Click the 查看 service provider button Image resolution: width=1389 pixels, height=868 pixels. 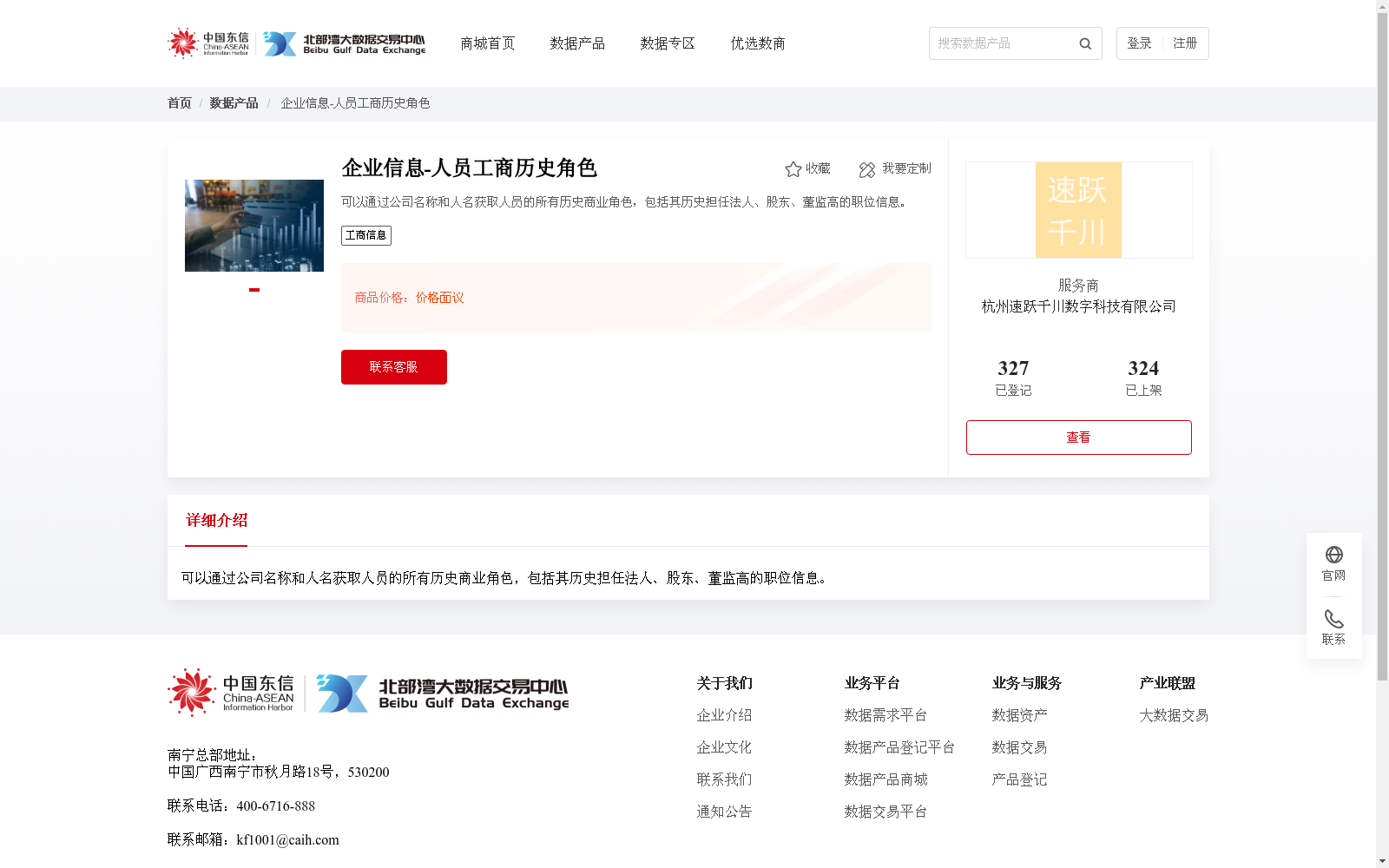1079,437
